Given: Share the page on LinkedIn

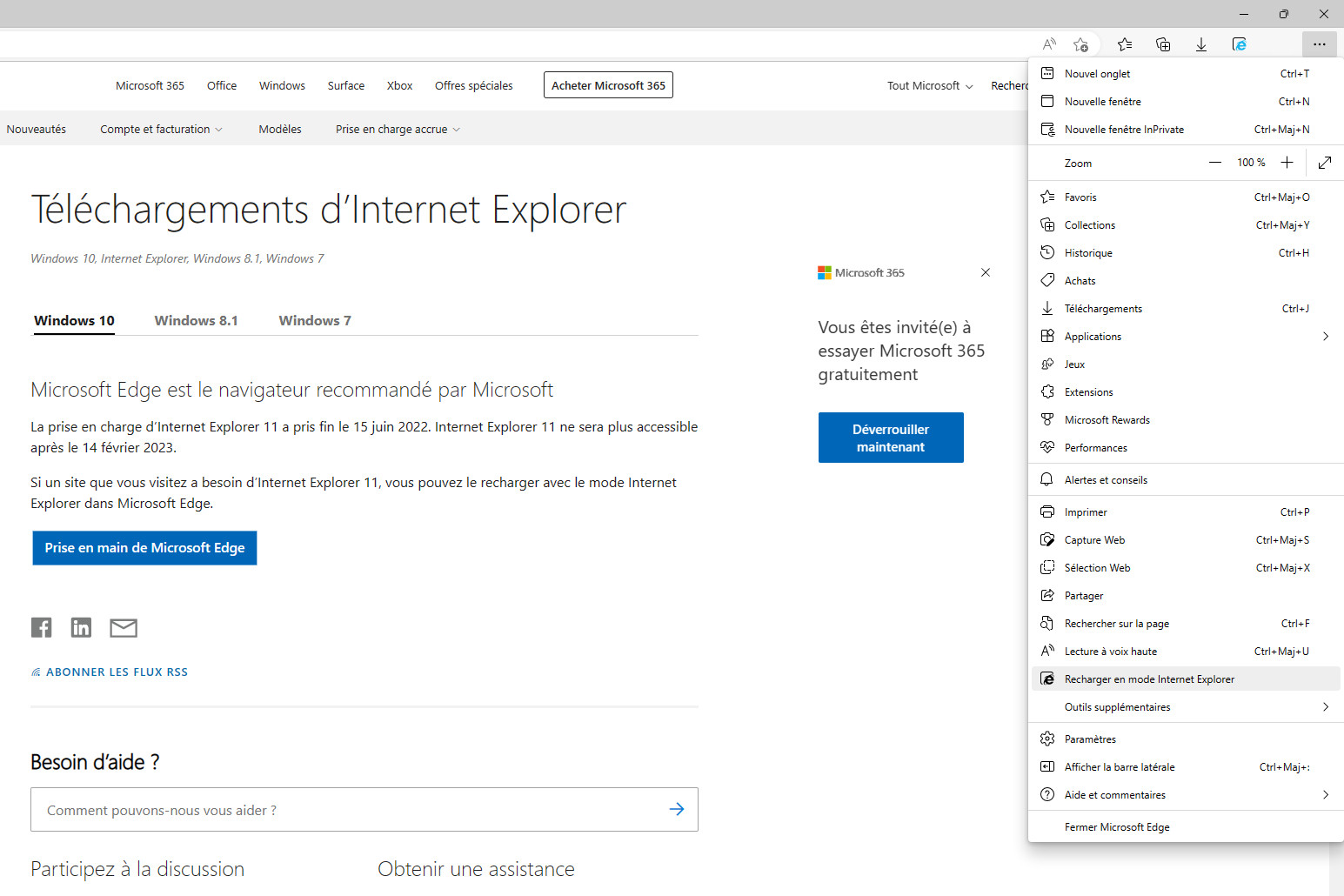Looking at the screenshot, I should 81,627.
